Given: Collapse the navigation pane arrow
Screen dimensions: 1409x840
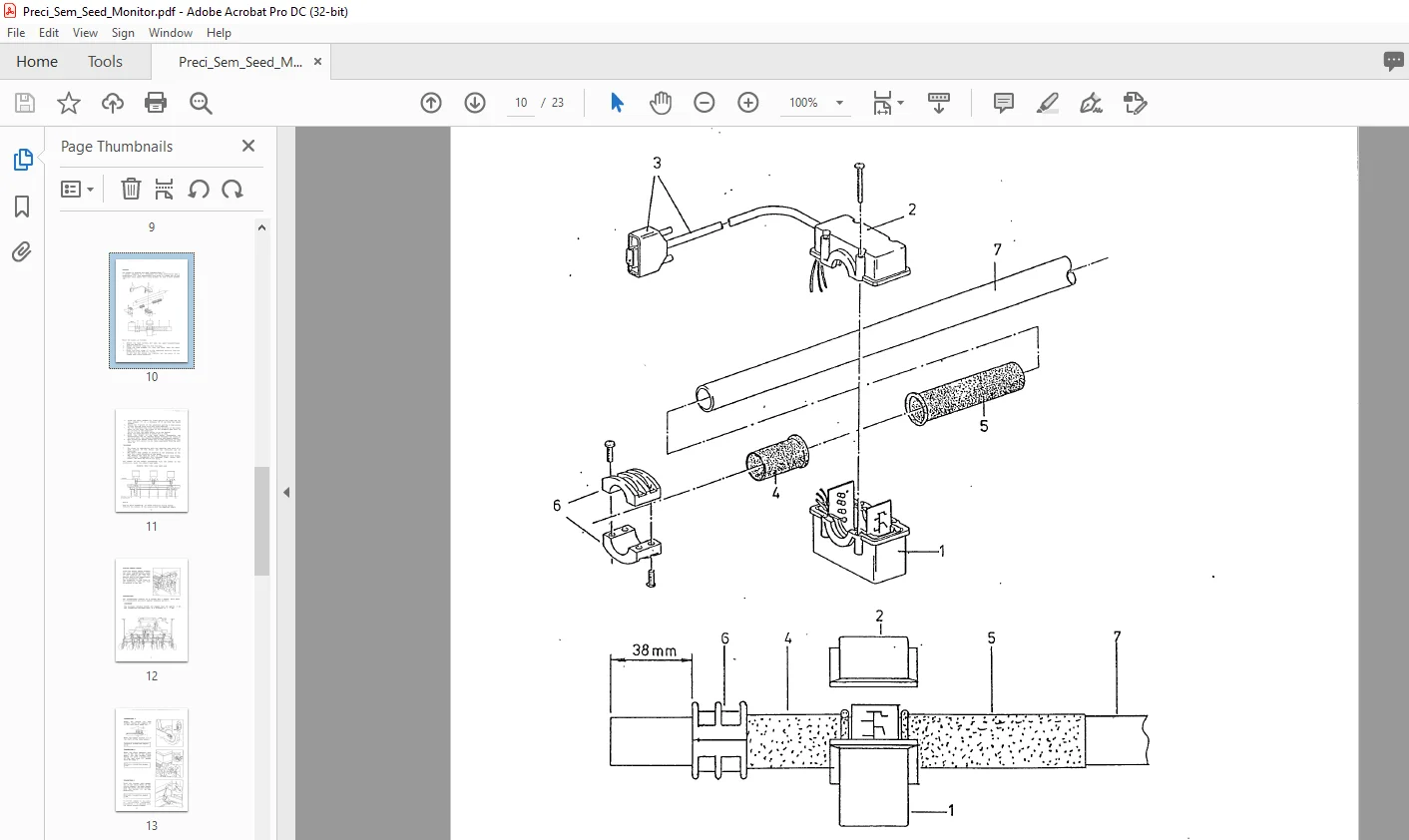Looking at the screenshot, I should (286, 492).
